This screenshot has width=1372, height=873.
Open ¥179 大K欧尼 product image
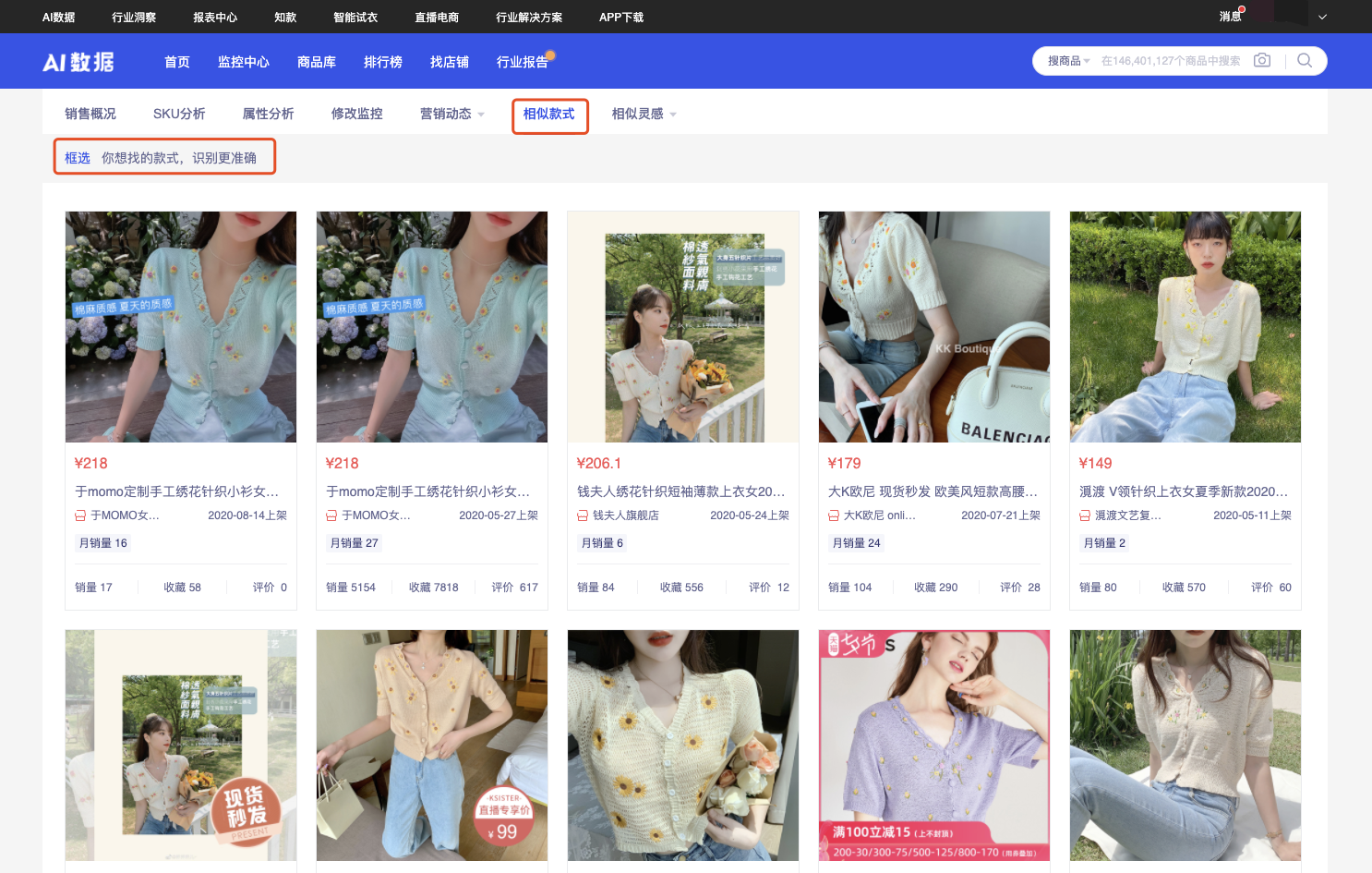pyautogui.click(x=934, y=327)
